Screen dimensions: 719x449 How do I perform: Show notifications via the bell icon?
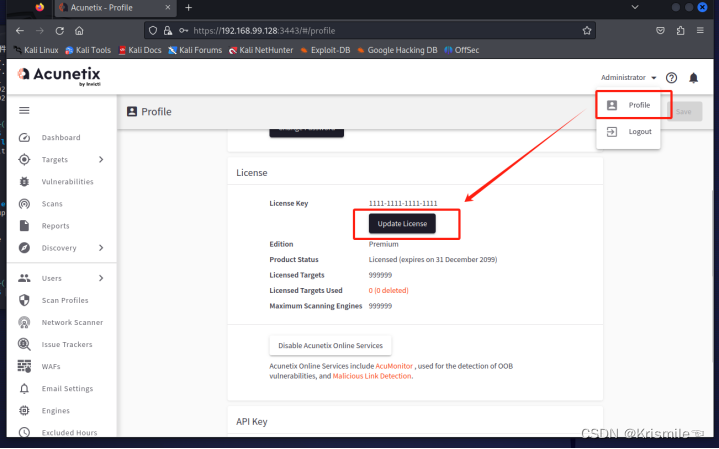coord(694,78)
